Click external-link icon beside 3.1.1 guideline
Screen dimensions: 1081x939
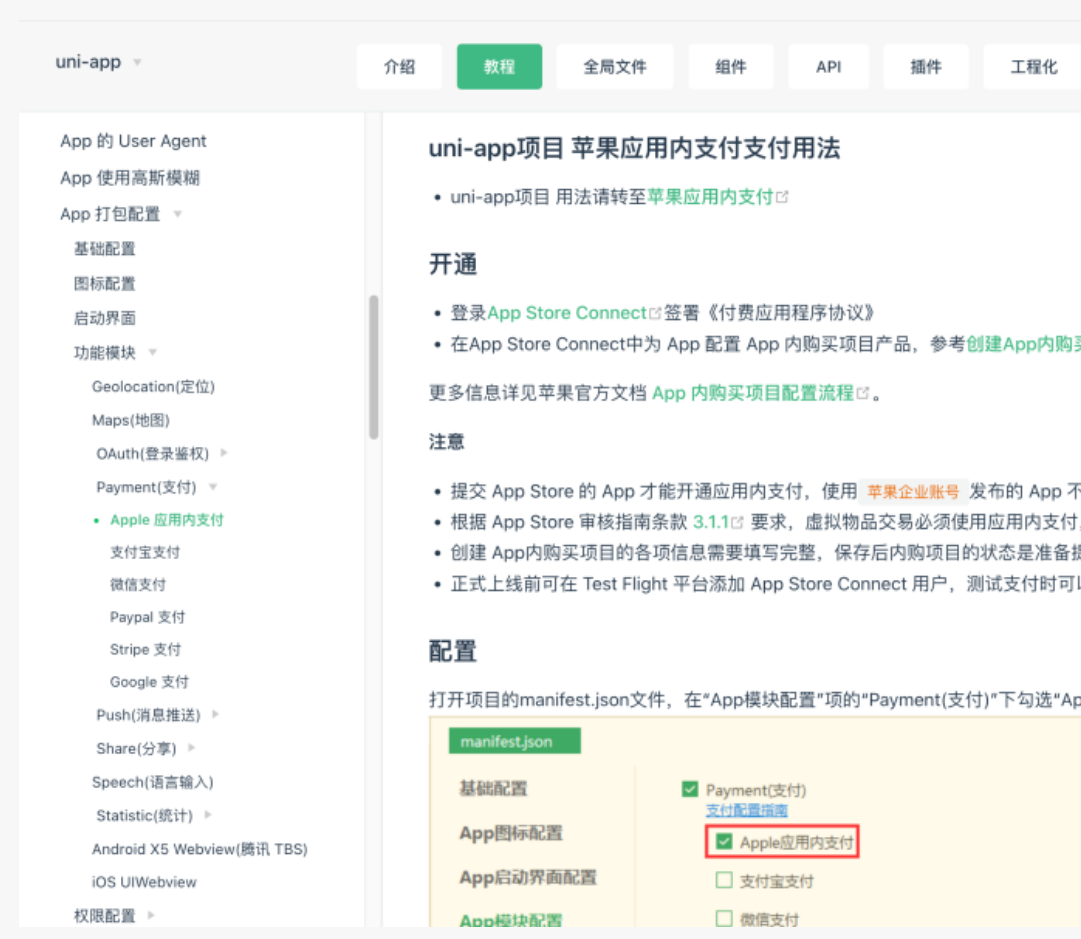tap(738, 522)
